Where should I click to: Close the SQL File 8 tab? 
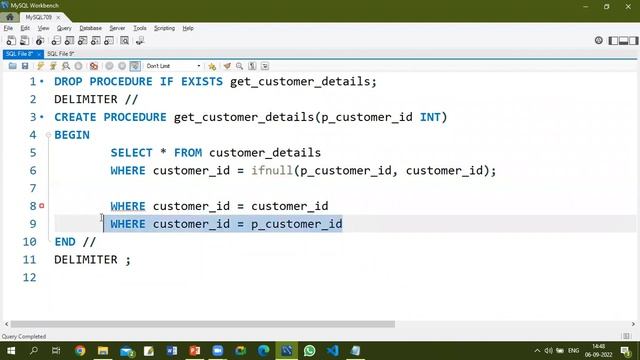tap(39, 54)
